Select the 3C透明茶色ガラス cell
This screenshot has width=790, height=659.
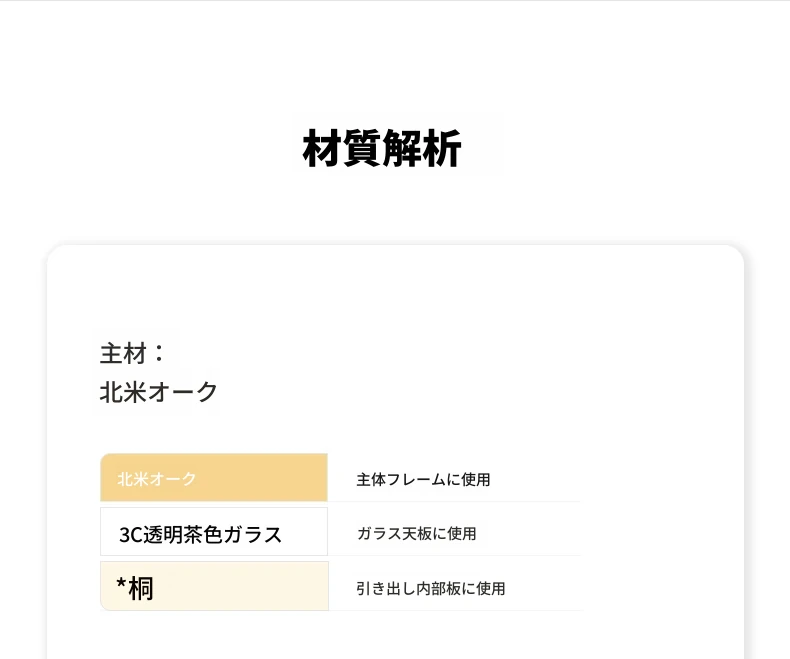(214, 532)
